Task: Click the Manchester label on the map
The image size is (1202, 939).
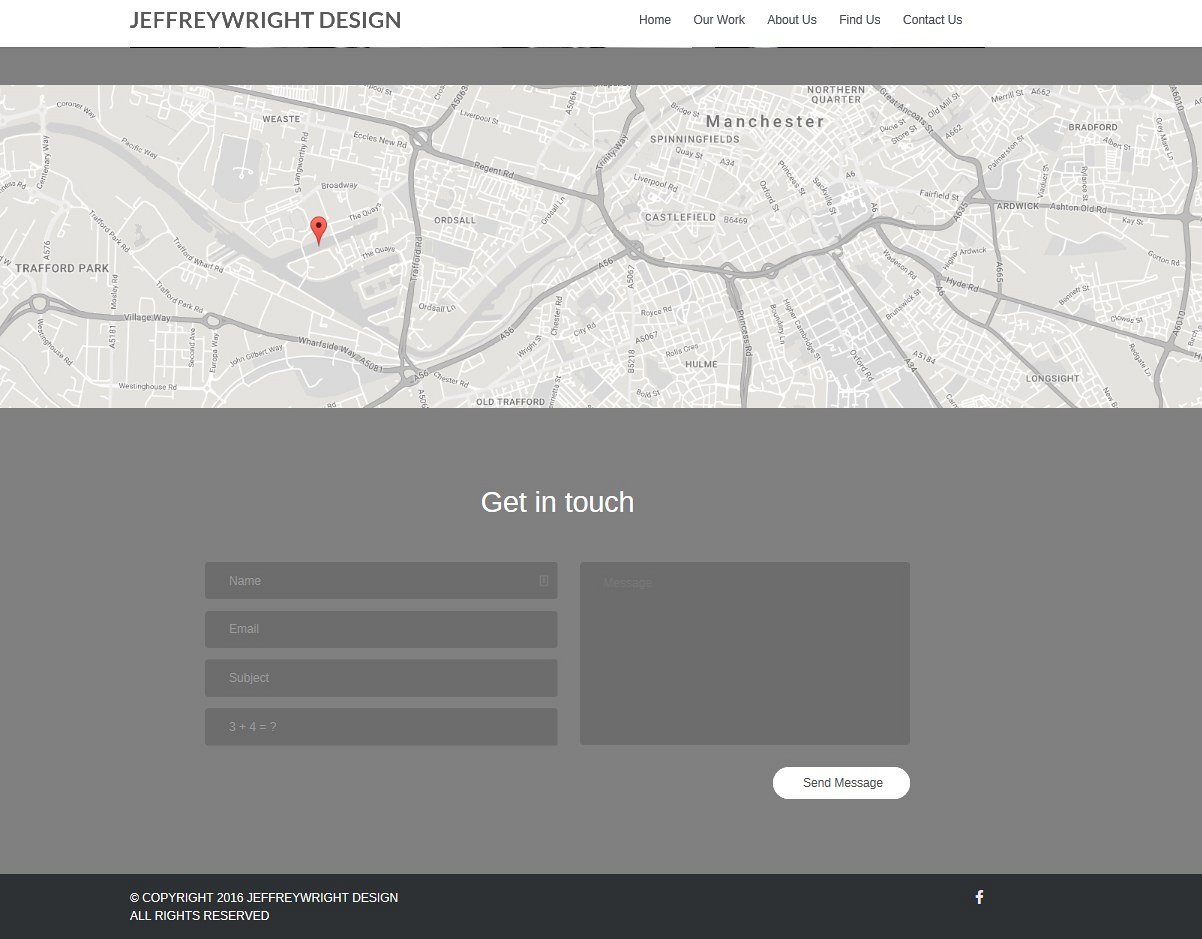Action: point(765,121)
